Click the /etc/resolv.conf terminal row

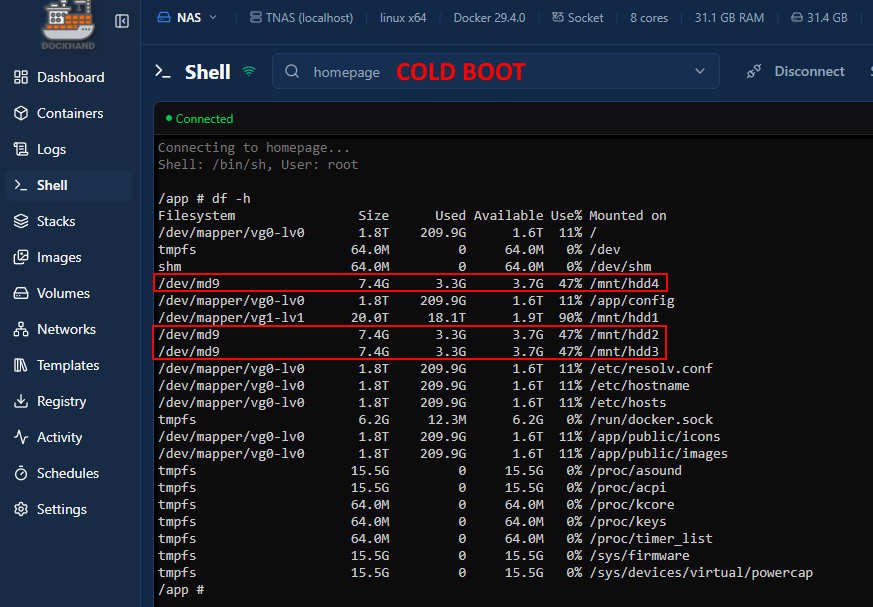[435, 369]
